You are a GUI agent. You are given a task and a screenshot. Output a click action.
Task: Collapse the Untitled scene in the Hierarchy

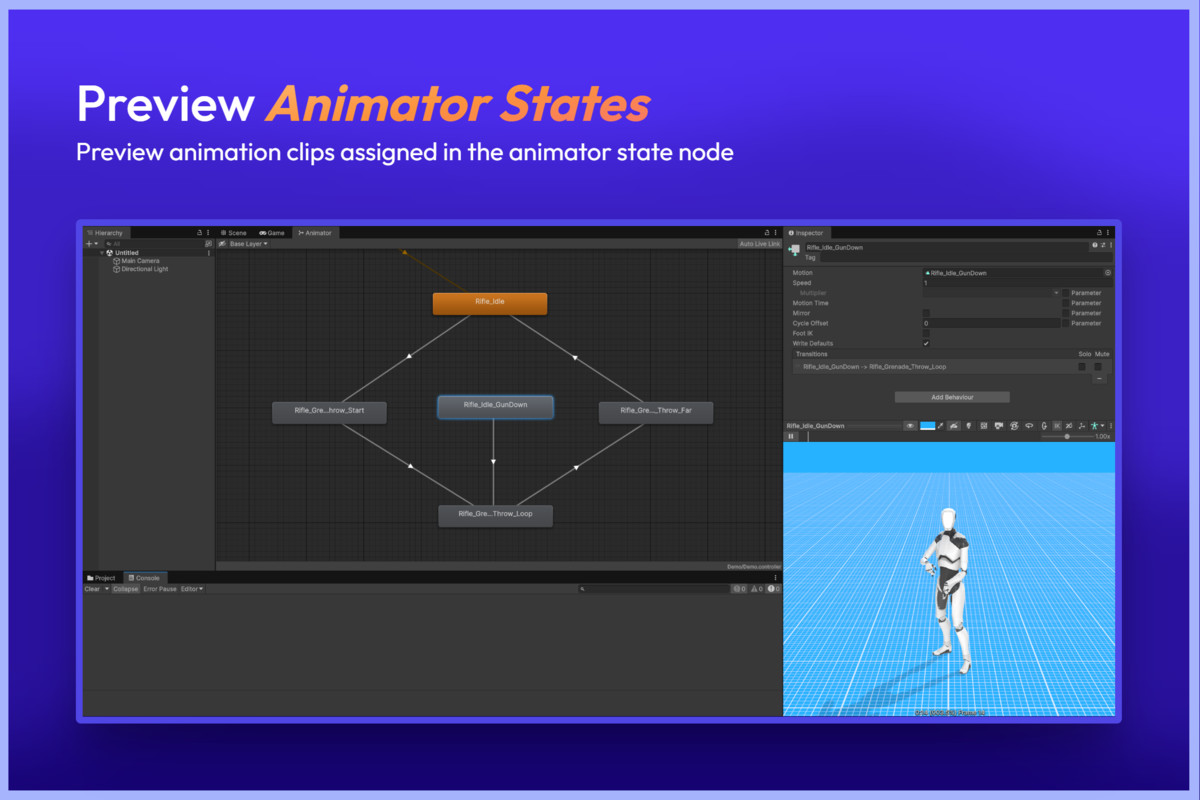(104, 252)
